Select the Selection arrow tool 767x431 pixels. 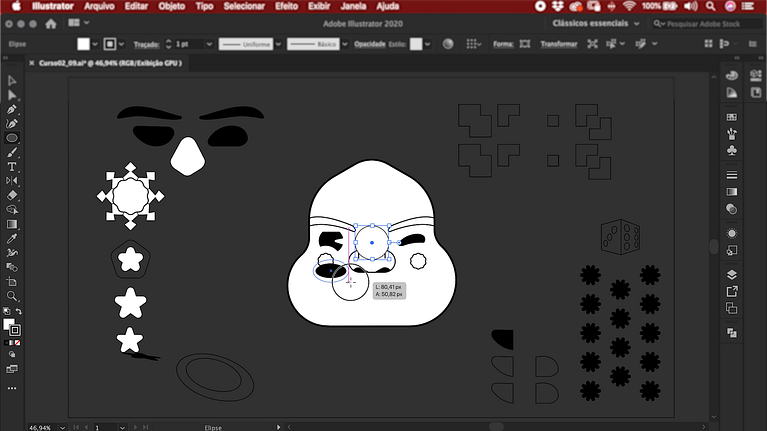point(12,81)
